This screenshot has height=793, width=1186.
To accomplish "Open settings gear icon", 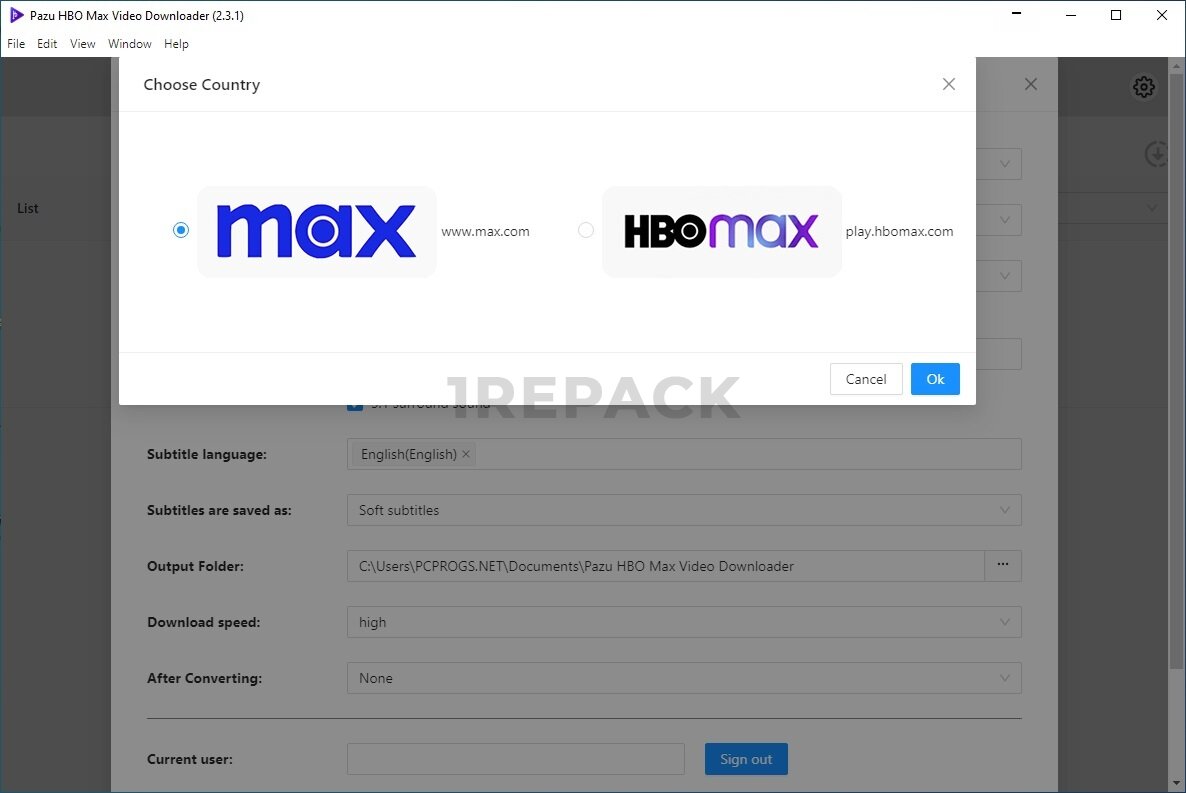I will coord(1143,87).
